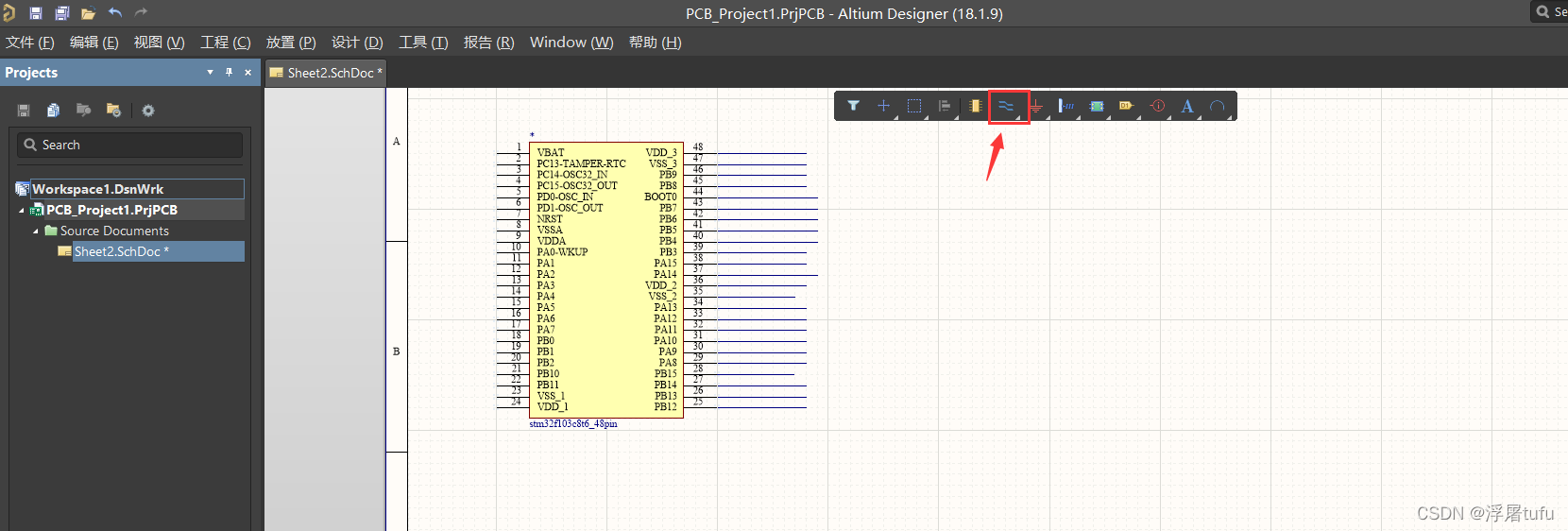Open the 文件 (F) menu
Screen dimensions: 1568x531
(x=30, y=43)
